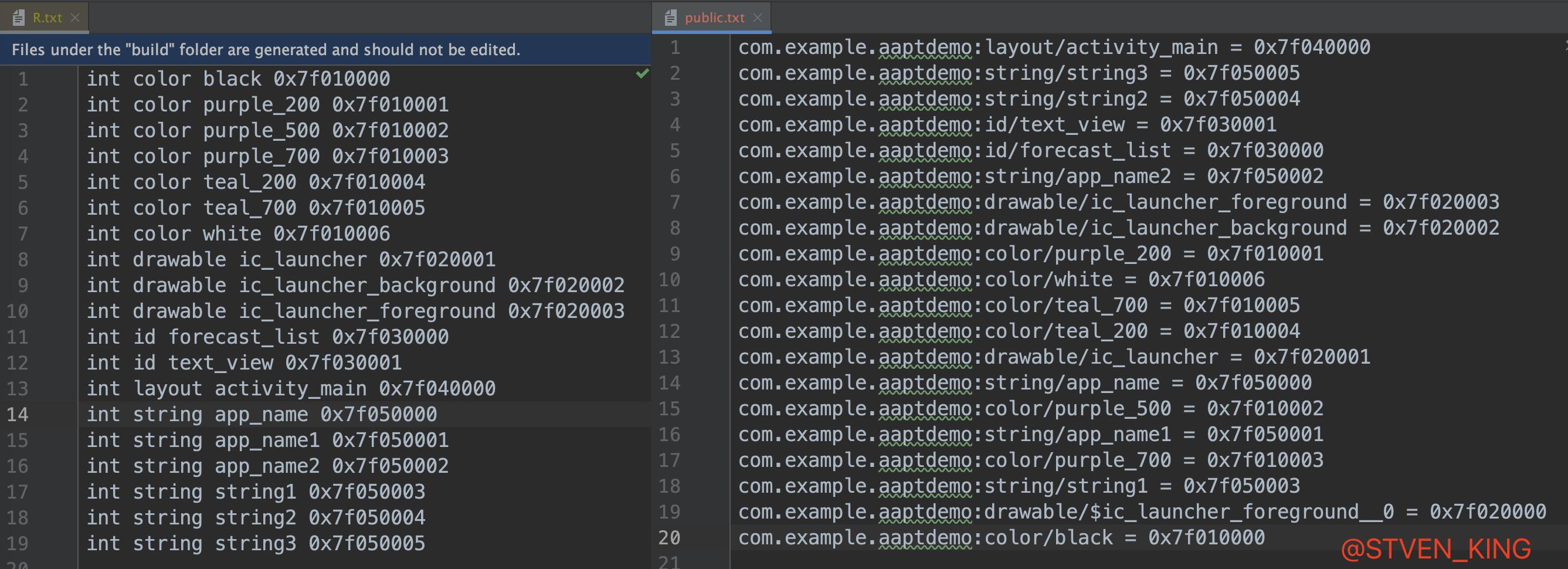Click line number 10 in public.txt gutter

(x=670, y=280)
